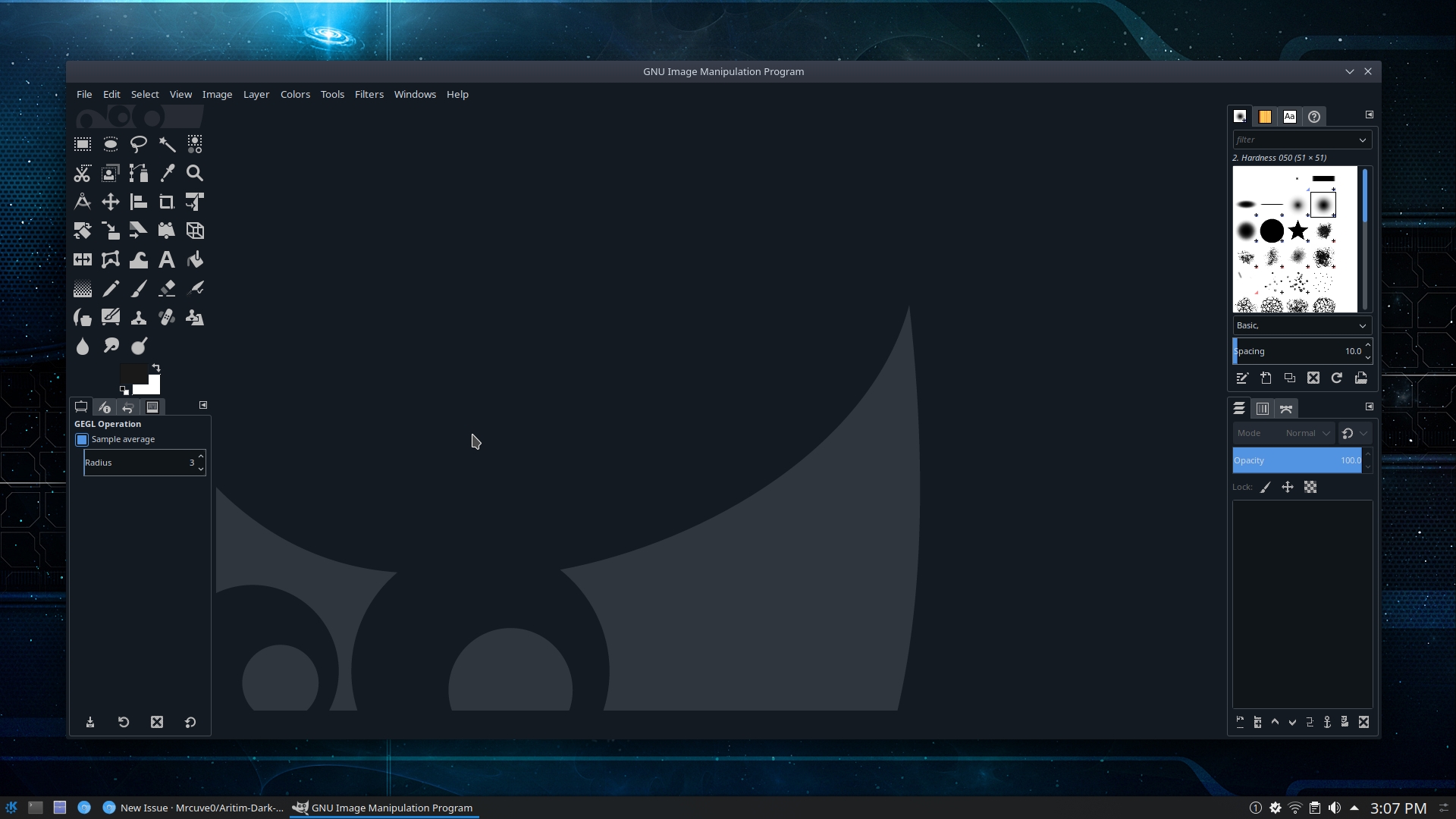Choose the Color Picker eyedropper tool
Screen dimensions: 1456x819
coord(167,173)
